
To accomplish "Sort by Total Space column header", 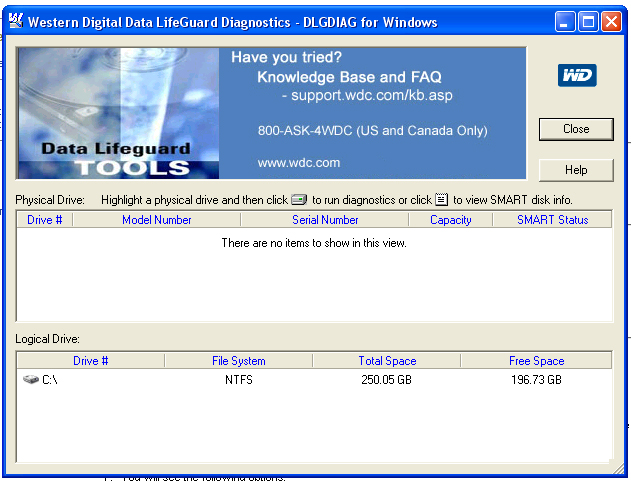I will click(x=387, y=361).
